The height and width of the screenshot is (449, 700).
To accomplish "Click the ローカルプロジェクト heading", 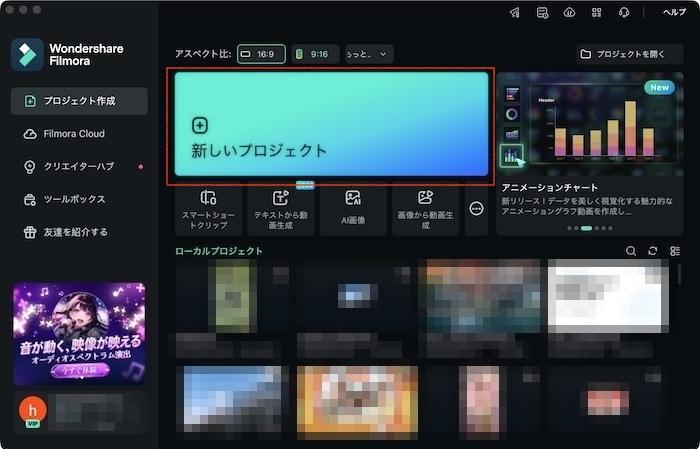I will click(x=219, y=251).
